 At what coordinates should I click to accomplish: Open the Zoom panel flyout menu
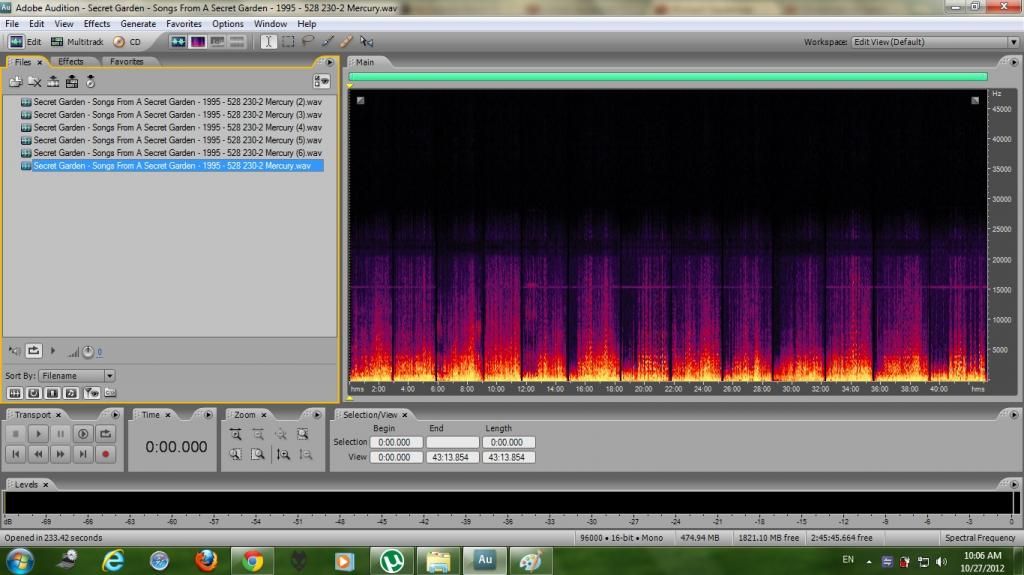coord(316,415)
